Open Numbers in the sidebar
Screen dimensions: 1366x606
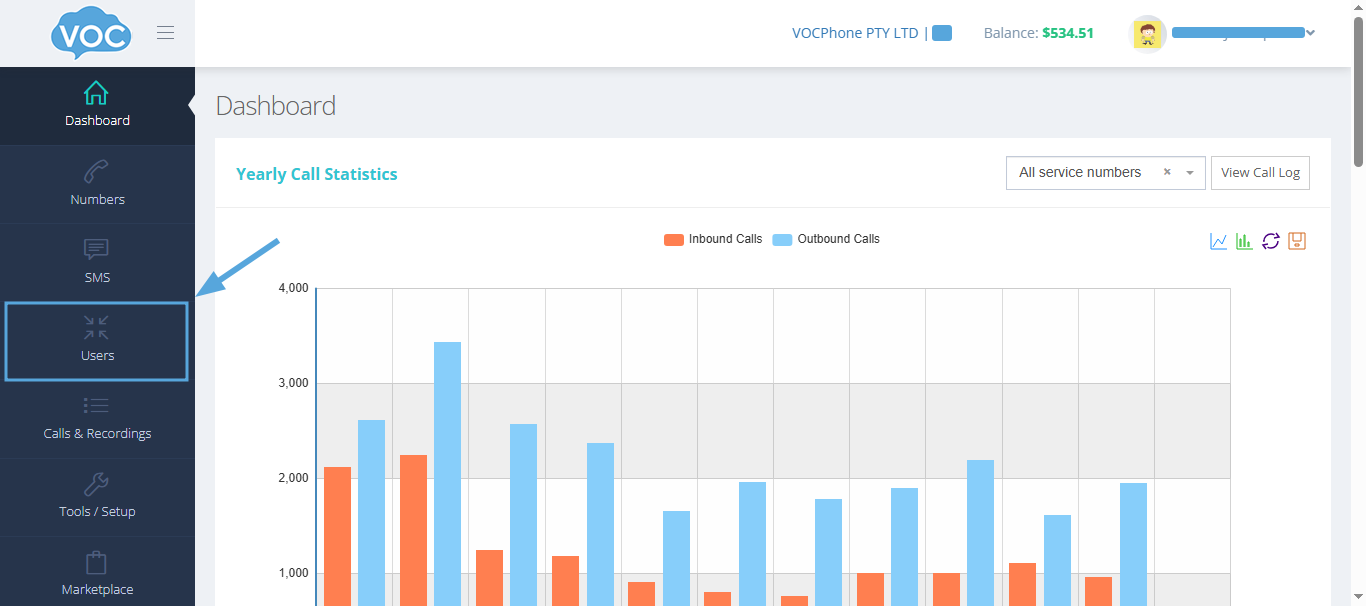point(97,184)
